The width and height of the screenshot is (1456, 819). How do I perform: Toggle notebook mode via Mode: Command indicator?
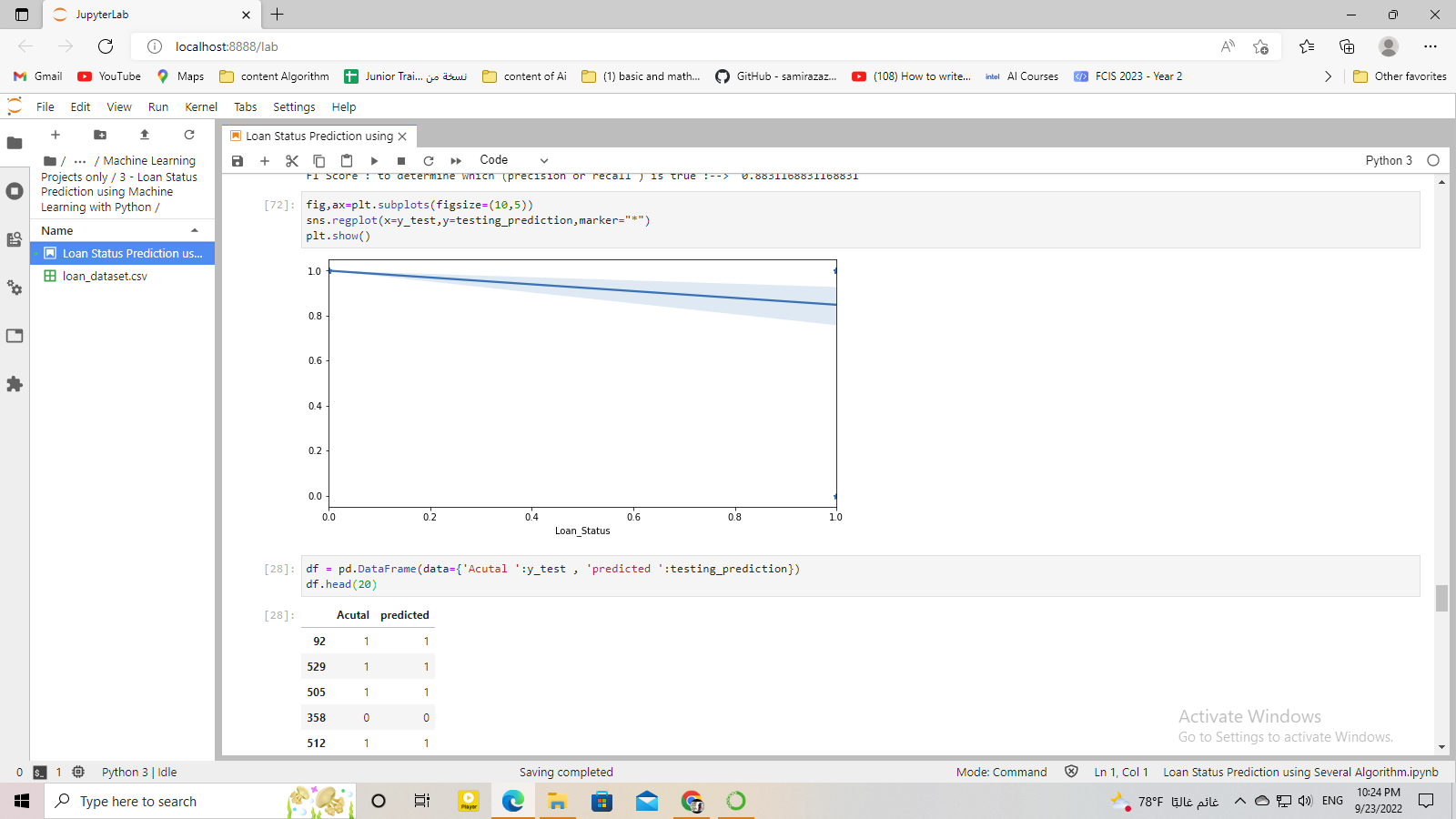click(x=1001, y=772)
